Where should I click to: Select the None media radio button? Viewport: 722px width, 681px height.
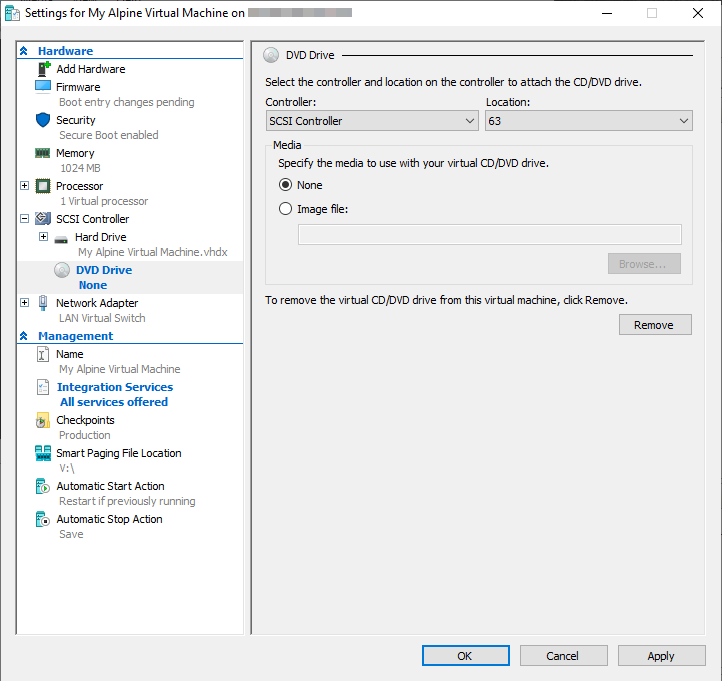[x=286, y=185]
